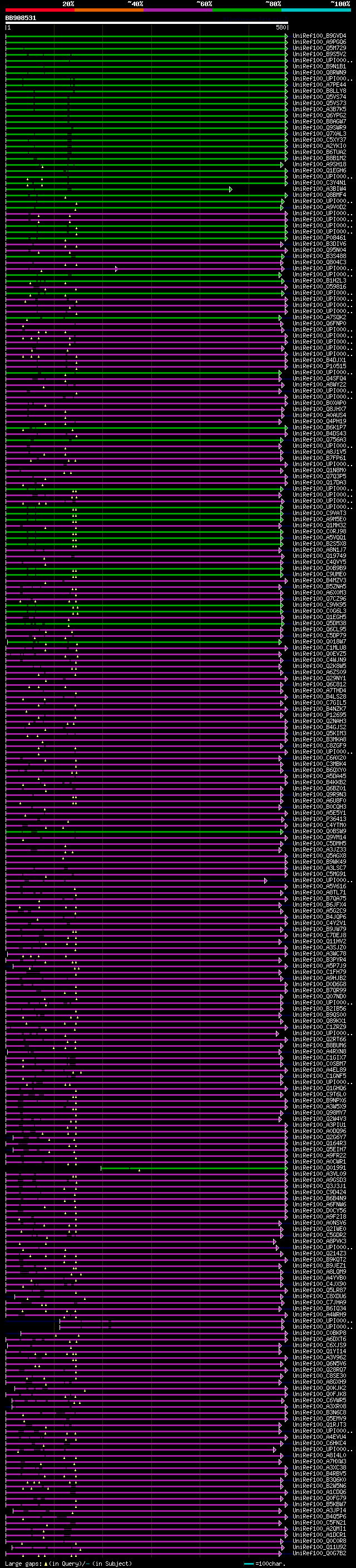Open the UniRef100_A3B7K5 hit
This screenshot has width=356, height=1568.
point(319,109)
